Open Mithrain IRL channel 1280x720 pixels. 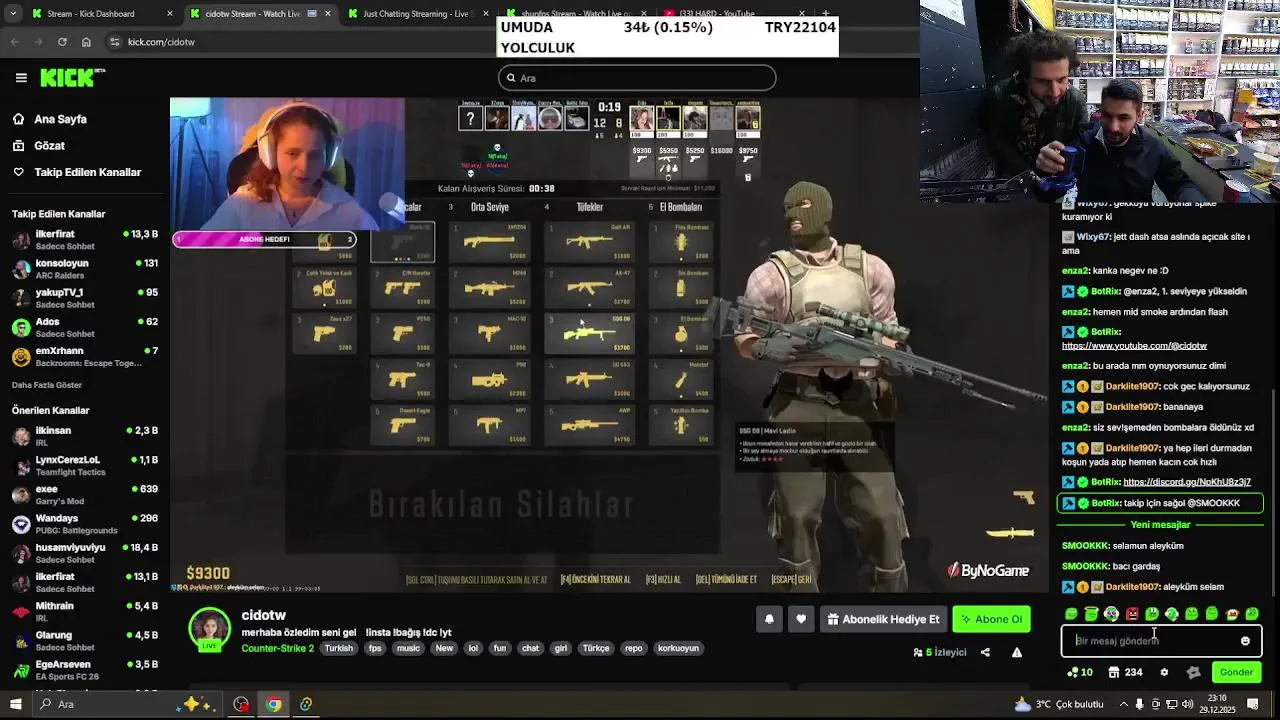tap(85, 611)
